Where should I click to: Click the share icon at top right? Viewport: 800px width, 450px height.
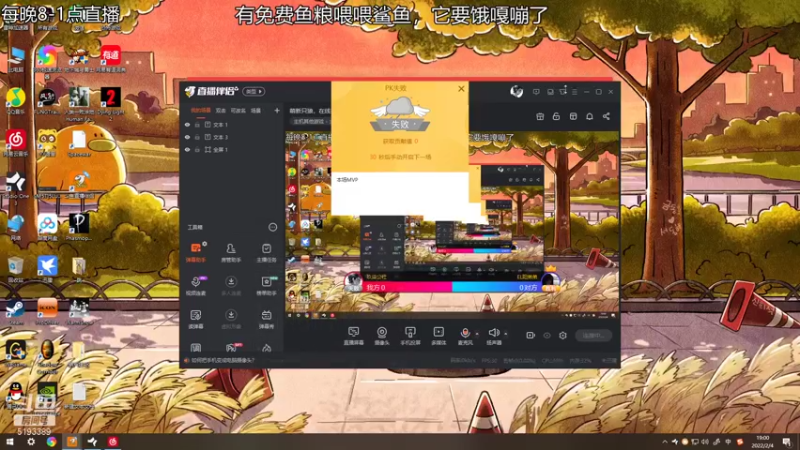click(x=606, y=116)
